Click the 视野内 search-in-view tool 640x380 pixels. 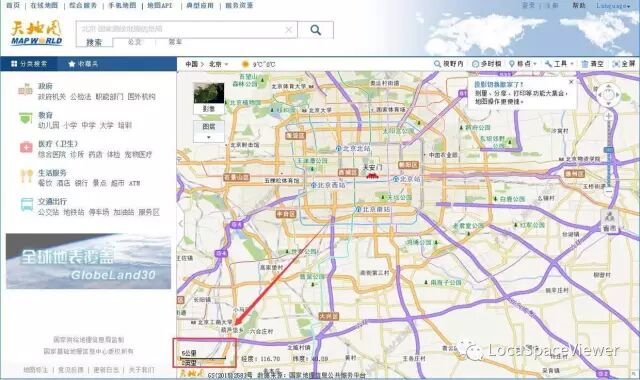[x=449, y=64]
